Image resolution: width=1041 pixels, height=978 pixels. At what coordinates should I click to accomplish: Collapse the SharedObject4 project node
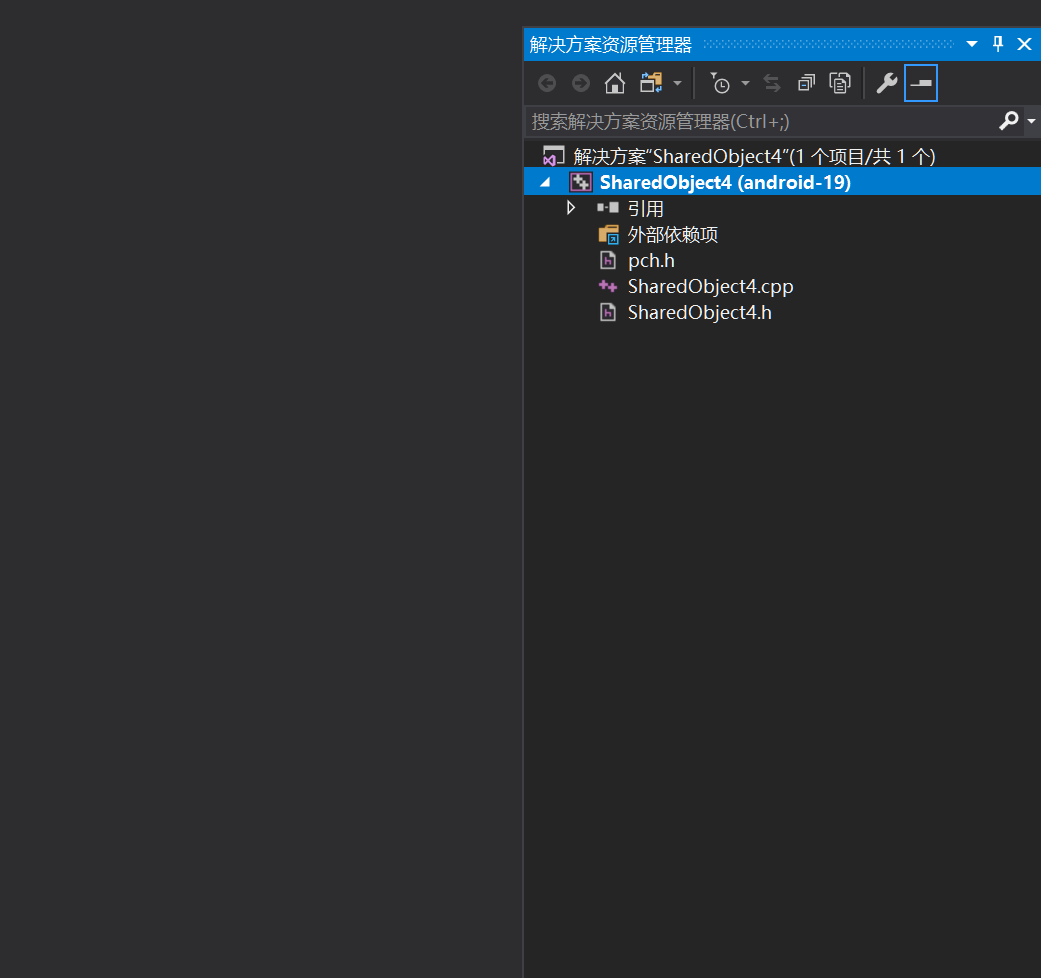coord(544,182)
